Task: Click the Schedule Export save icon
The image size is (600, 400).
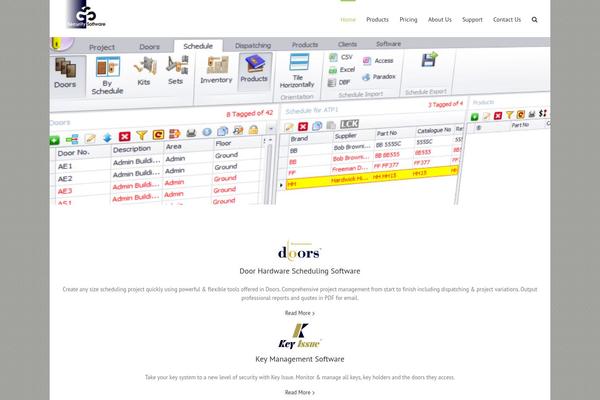Action: coord(429,59)
